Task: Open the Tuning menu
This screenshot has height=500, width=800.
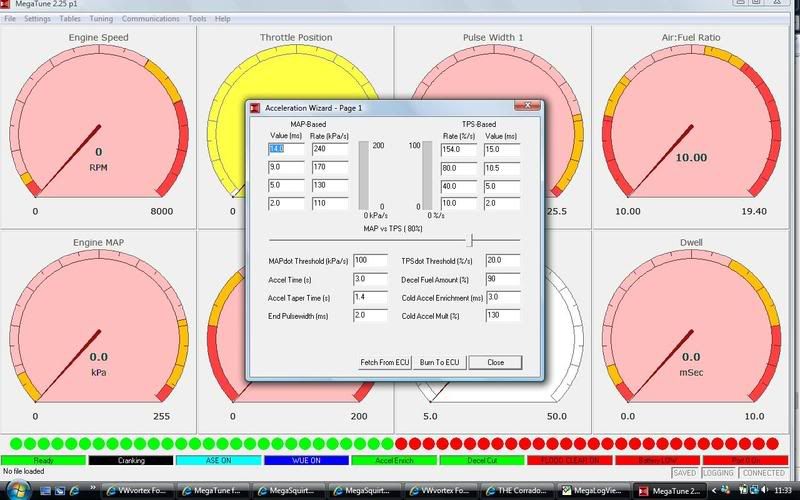Action: coord(101,19)
